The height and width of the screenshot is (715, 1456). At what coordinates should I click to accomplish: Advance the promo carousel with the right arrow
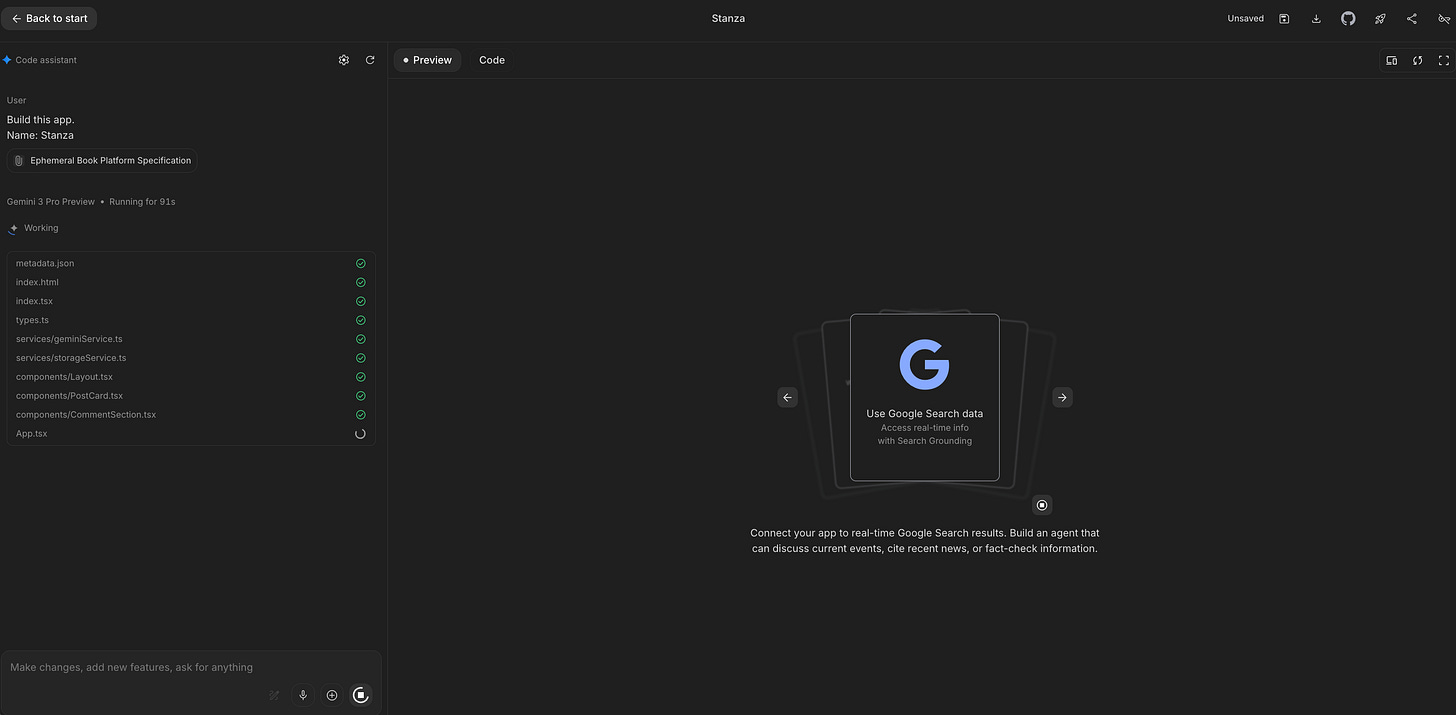(1062, 397)
